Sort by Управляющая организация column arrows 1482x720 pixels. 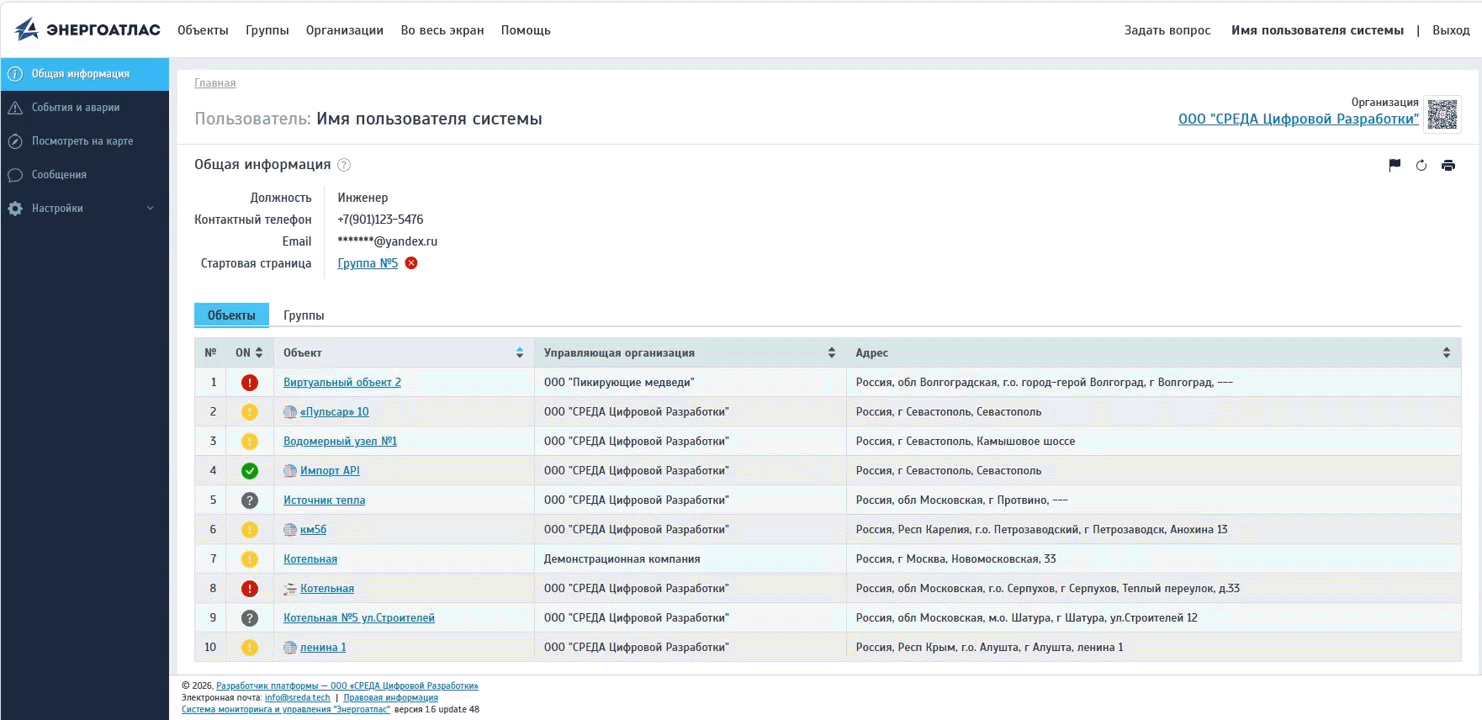(x=831, y=353)
